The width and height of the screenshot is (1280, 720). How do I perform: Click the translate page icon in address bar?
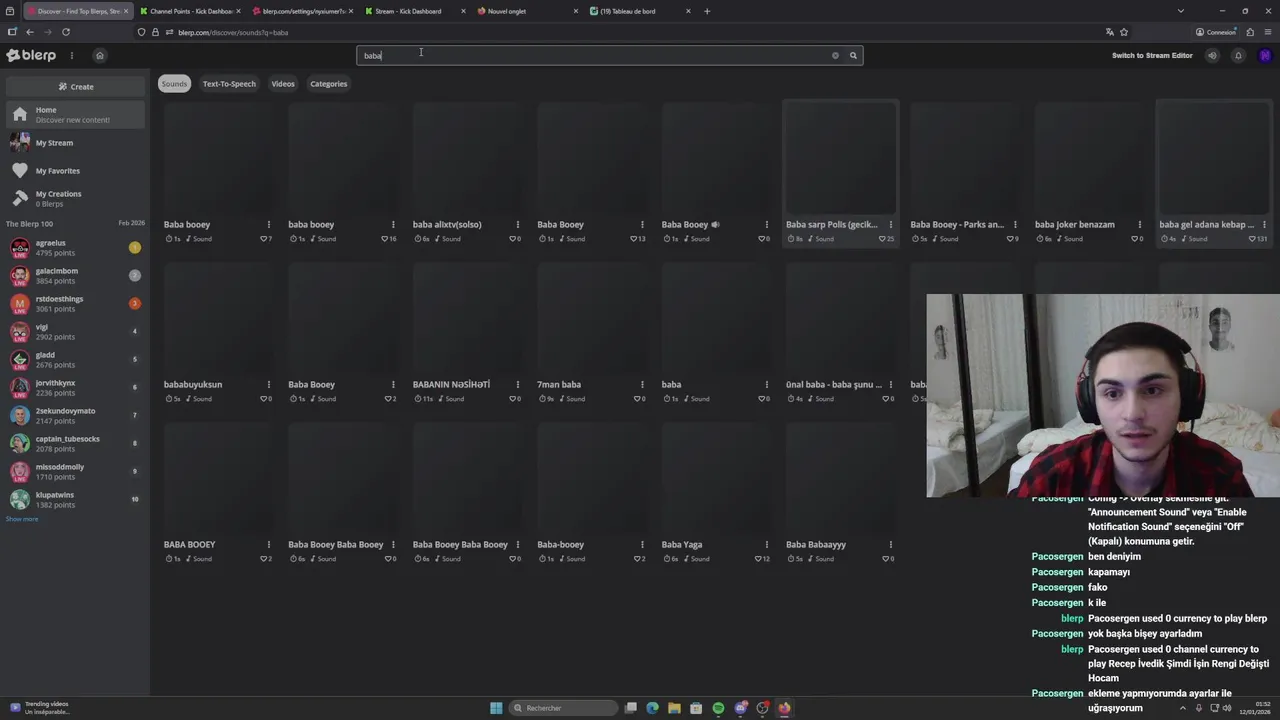(1109, 32)
